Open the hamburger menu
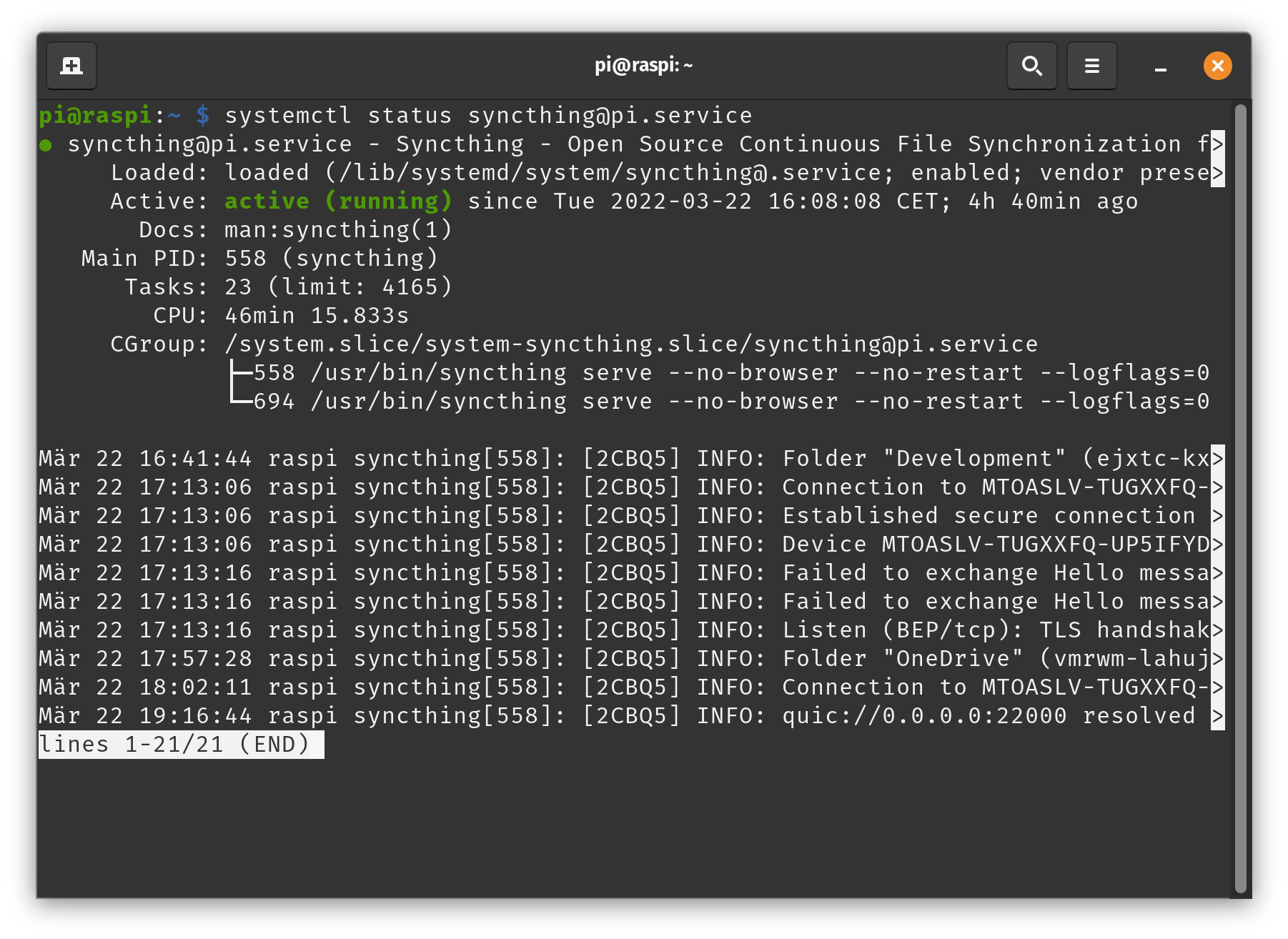This screenshot has width=1288, height=939. tap(1091, 66)
